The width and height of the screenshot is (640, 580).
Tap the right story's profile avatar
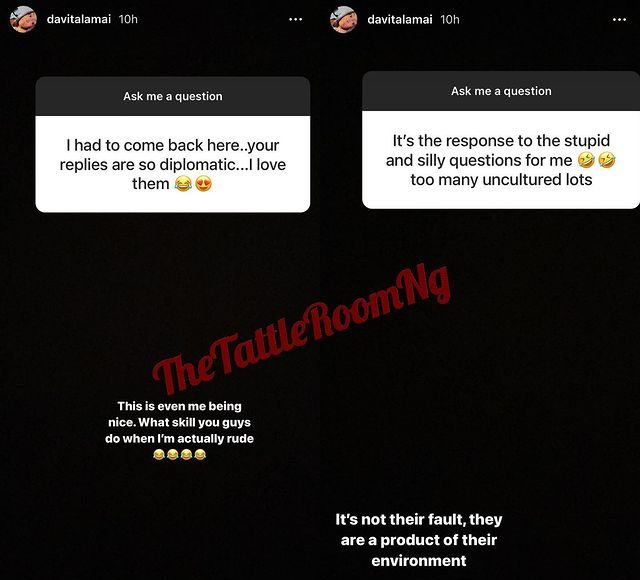click(x=343, y=19)
